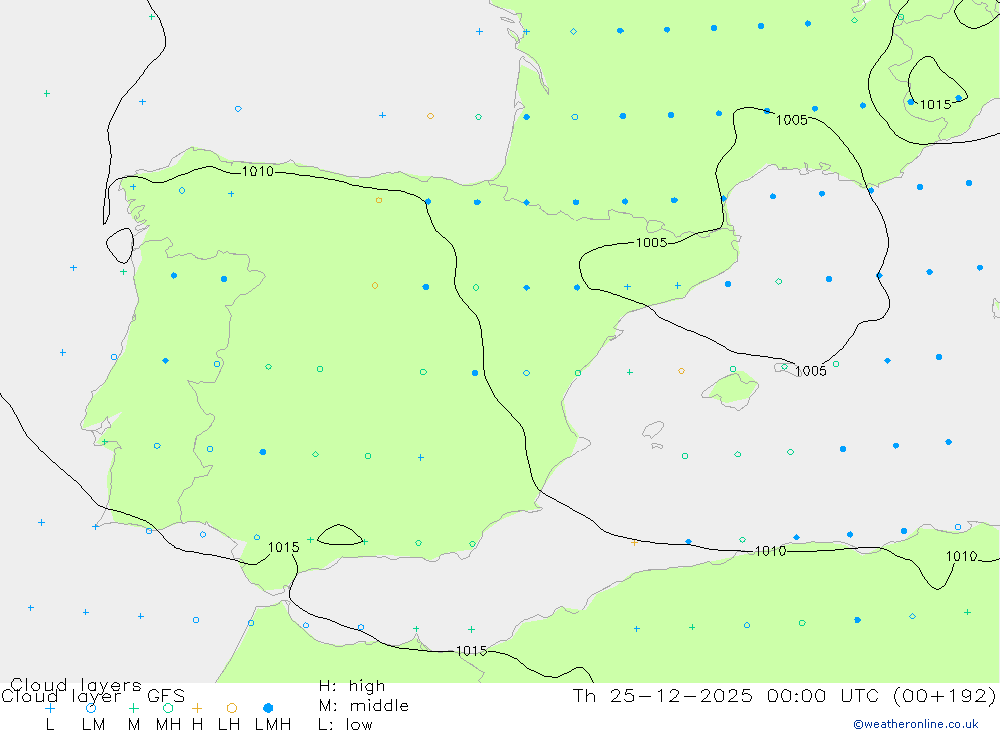Click the green plus M legend symbol

[x=133, y=708]
